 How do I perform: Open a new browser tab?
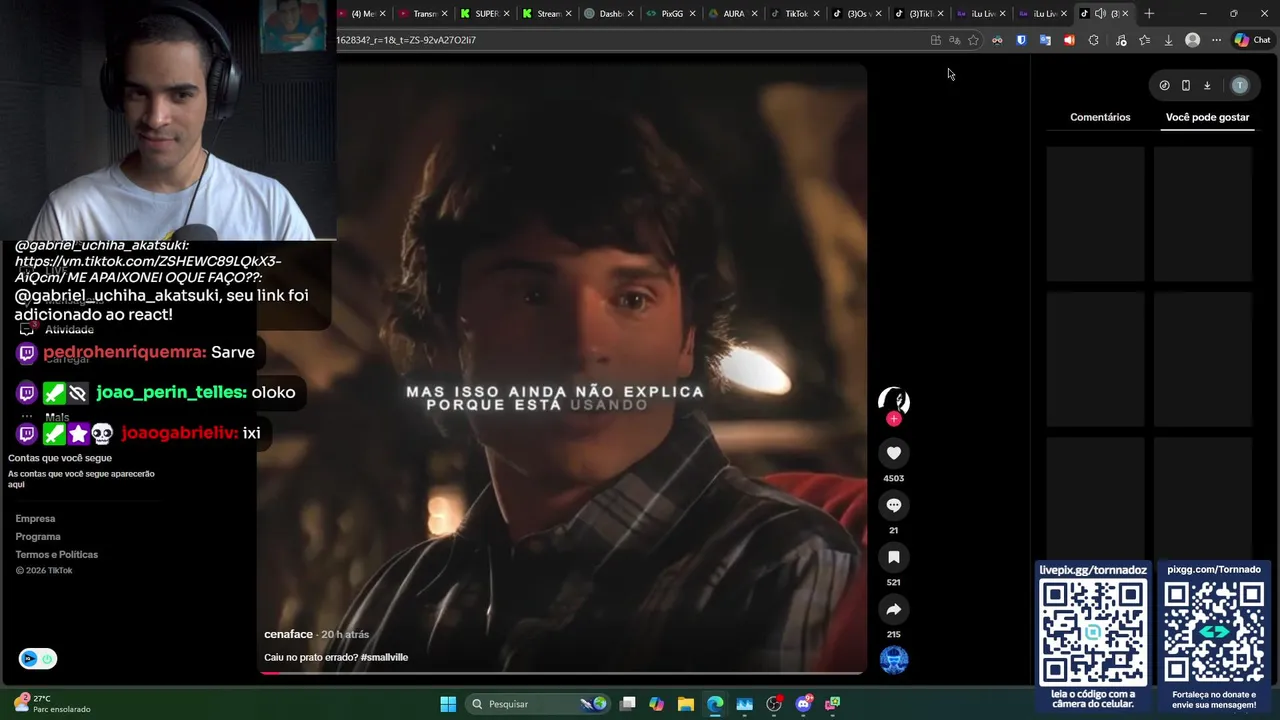tap(1149, 13)
